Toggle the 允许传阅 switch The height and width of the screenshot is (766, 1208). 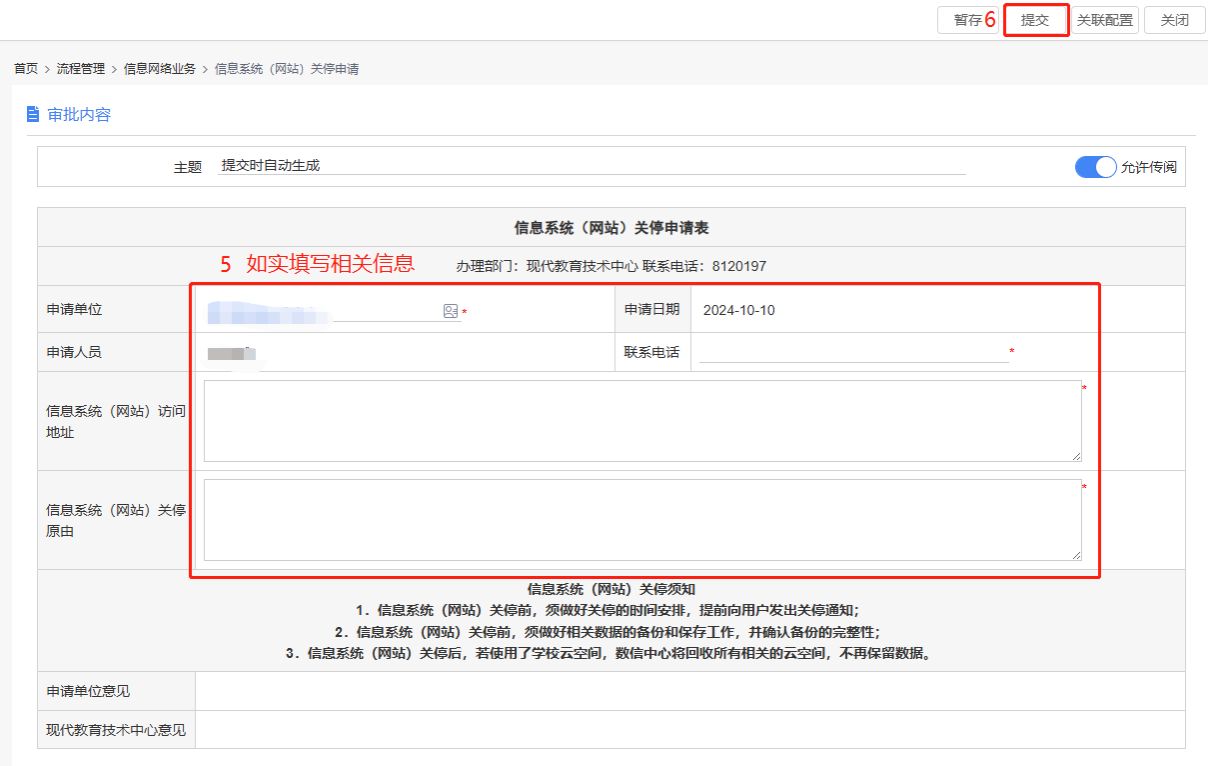click(1095, 167)
